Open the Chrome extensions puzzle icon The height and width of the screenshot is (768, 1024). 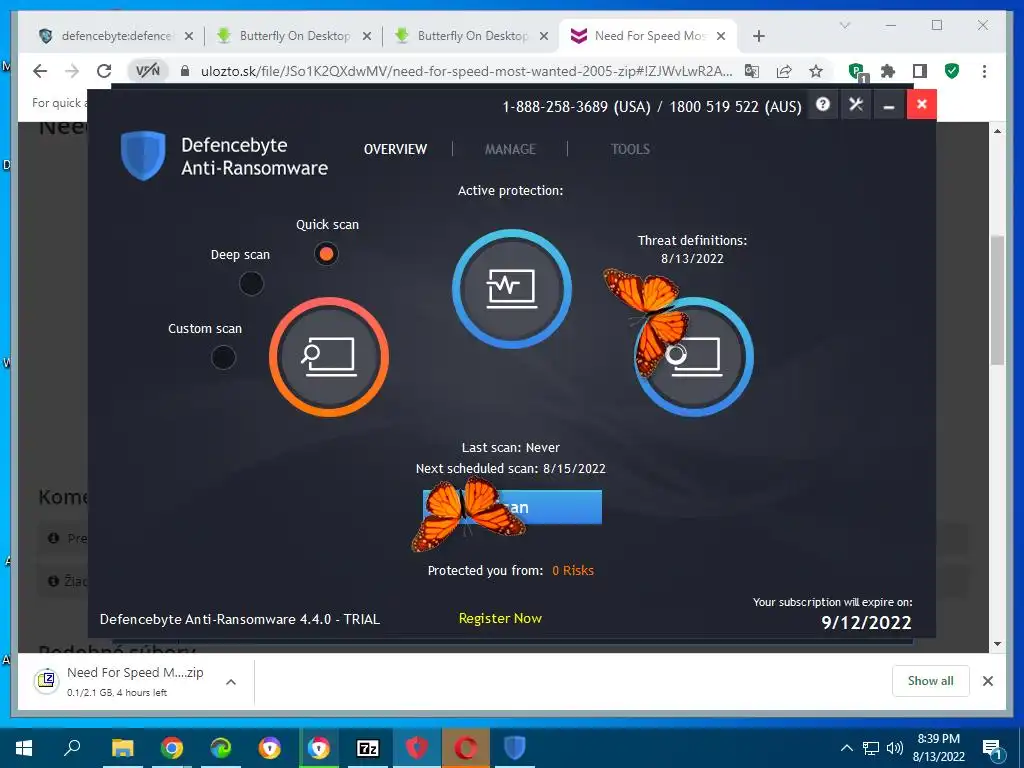tap(888, 71)
